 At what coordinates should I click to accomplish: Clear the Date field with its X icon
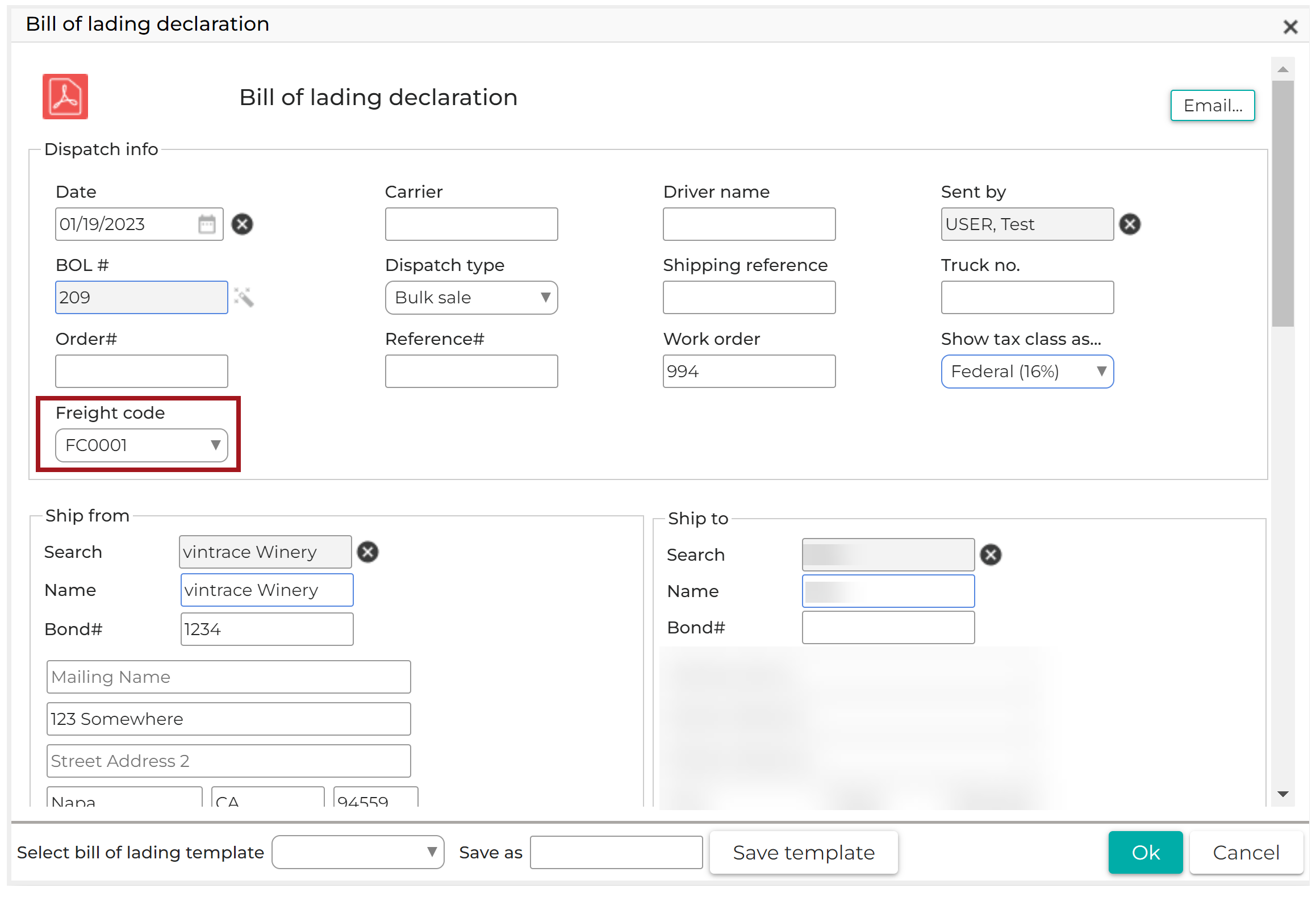click(x=243, y=224)
